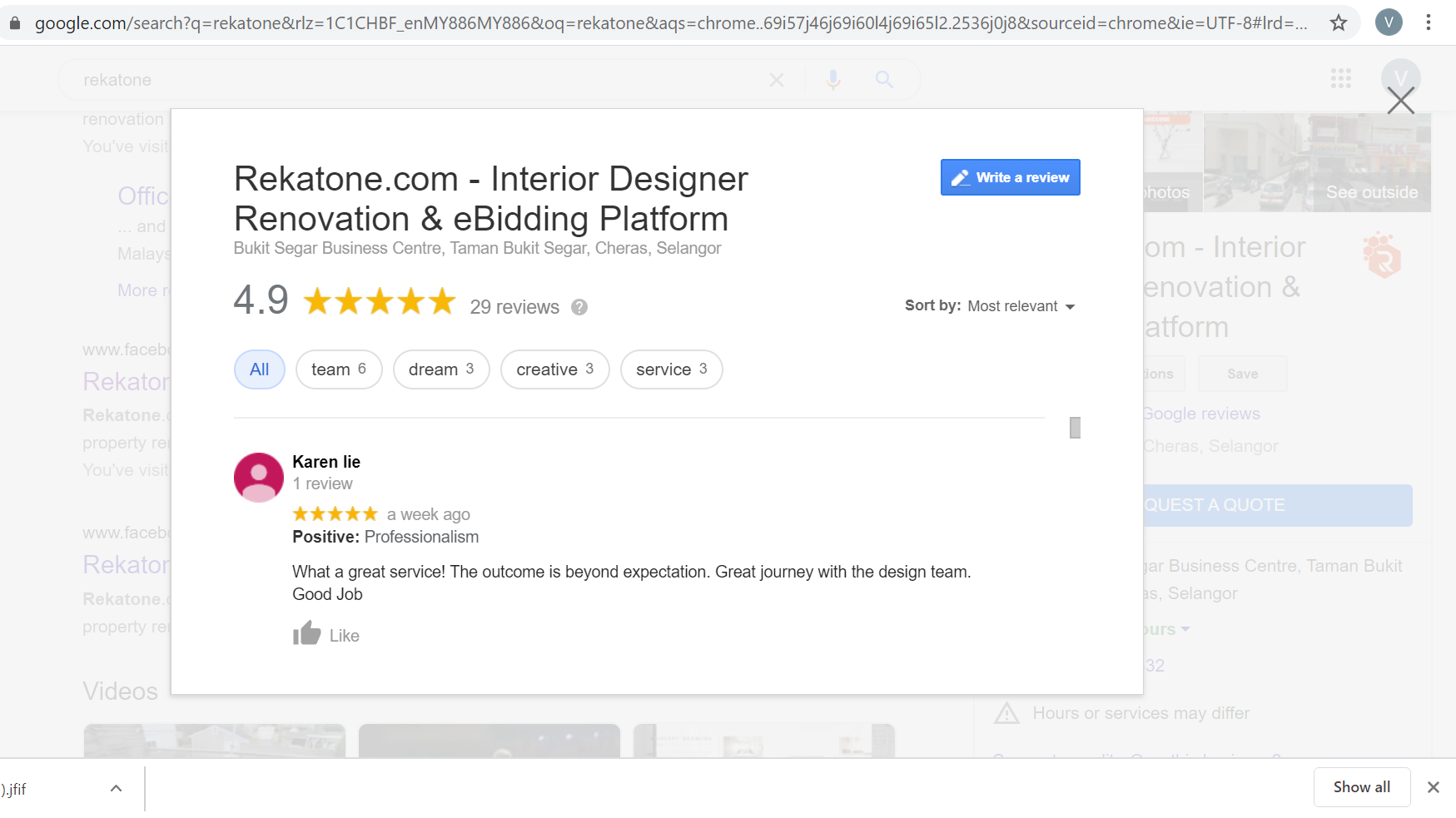Click the 29 reviews count text

pos(514,307)
